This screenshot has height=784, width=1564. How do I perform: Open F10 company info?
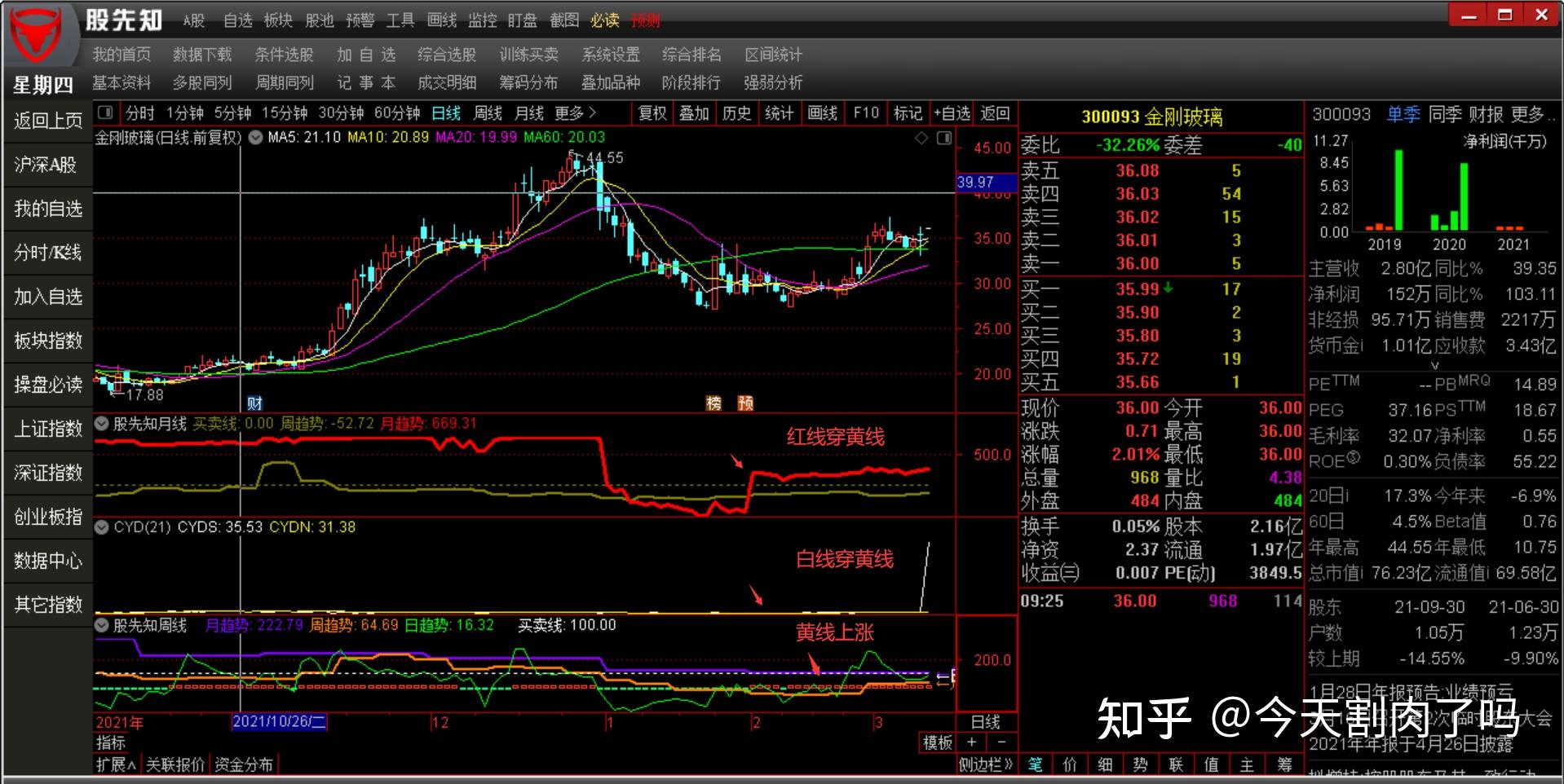click(866, 112)
